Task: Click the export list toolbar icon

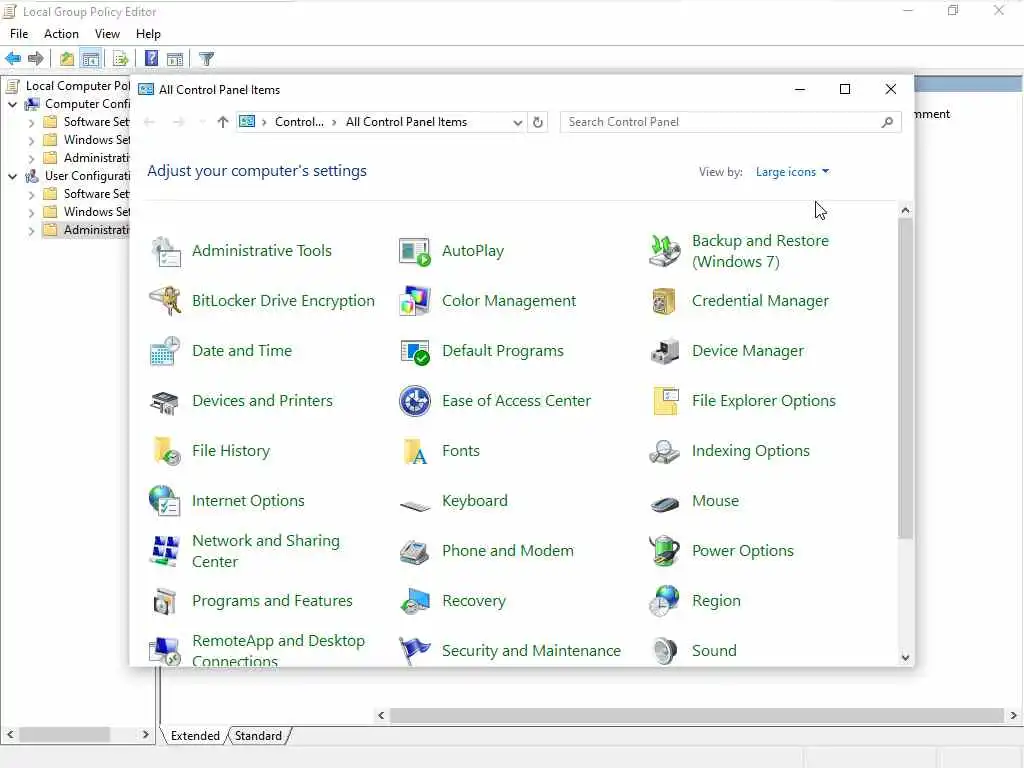Action: [x=121, y=59]
